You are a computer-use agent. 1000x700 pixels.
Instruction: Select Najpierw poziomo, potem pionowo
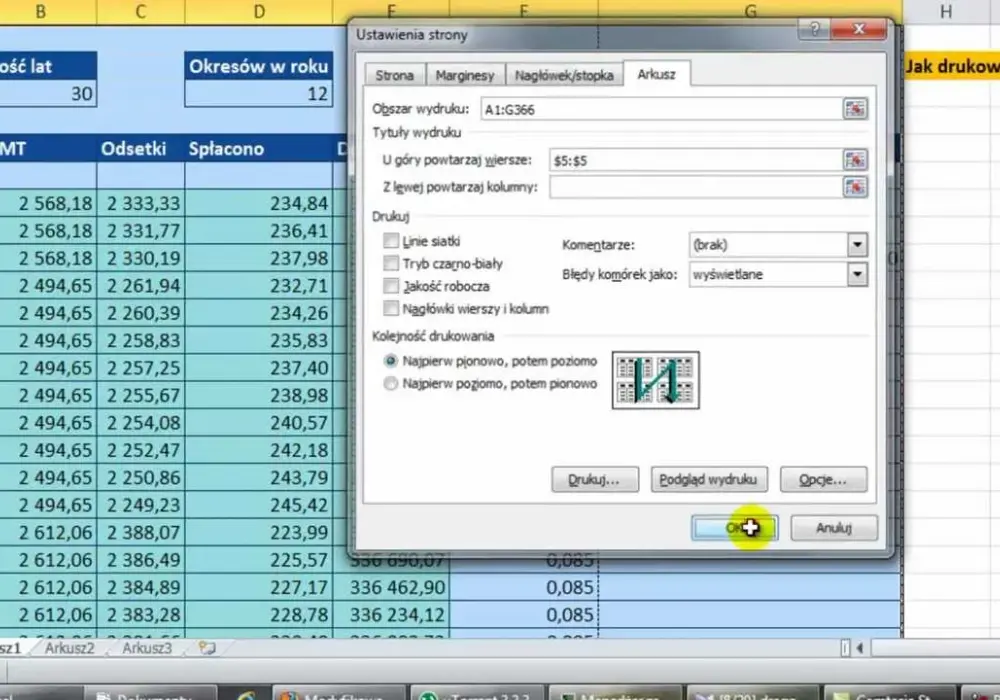(x=390, y=384)
